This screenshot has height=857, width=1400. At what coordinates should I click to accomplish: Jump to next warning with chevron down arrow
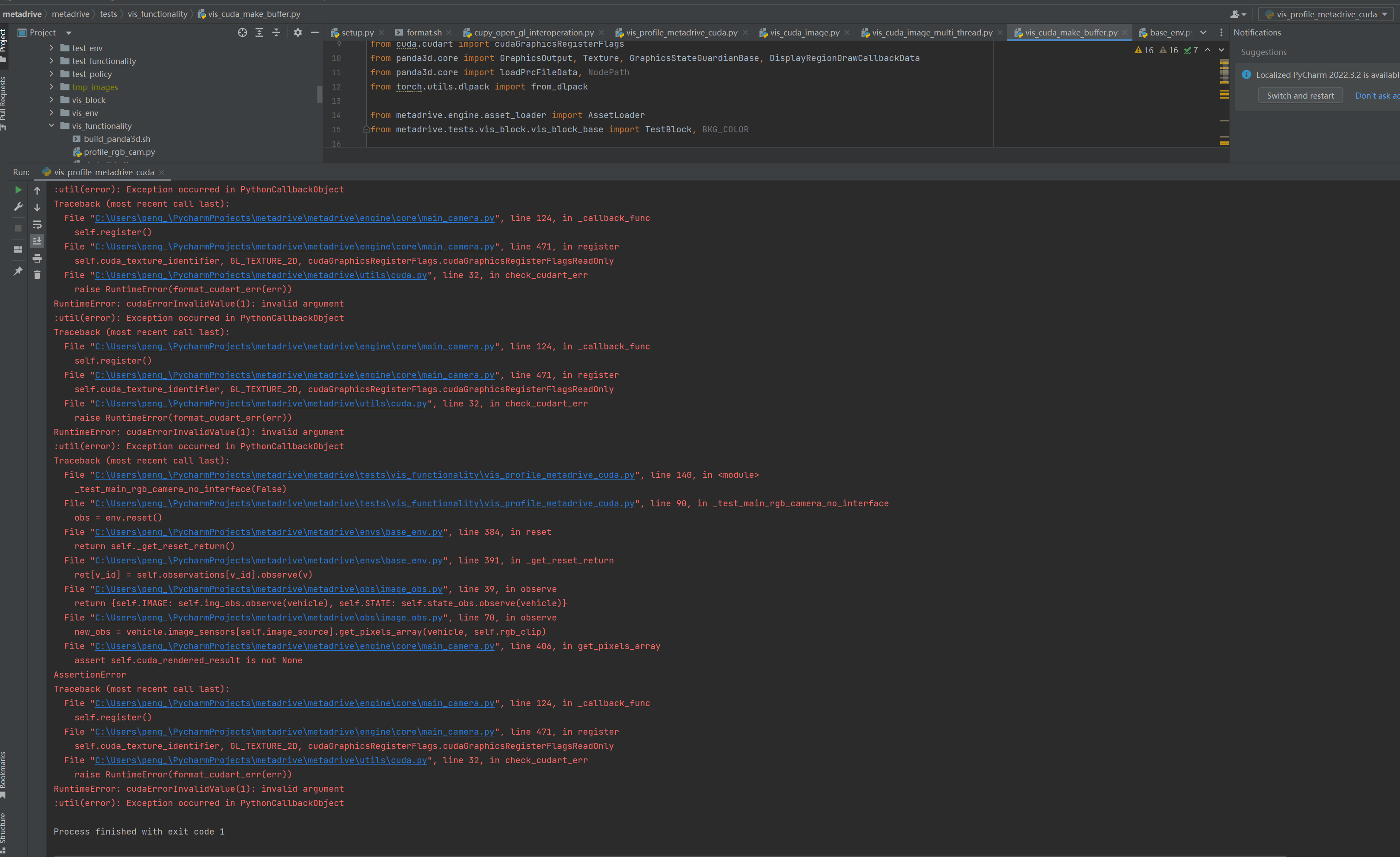tap(1221, 50)
